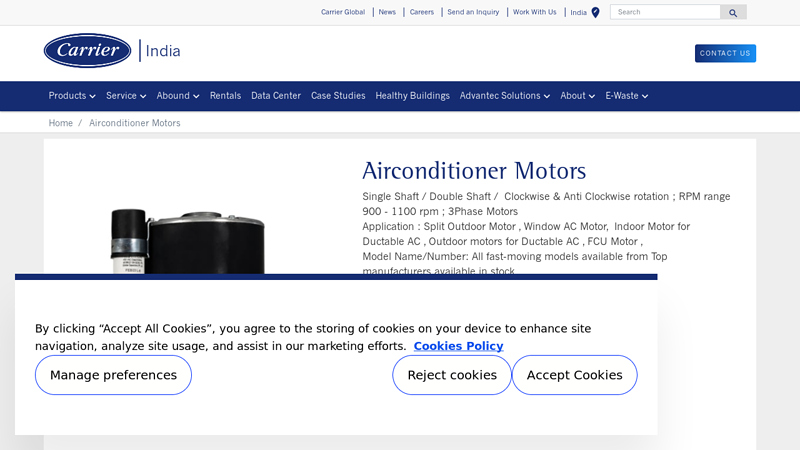
Task: Click the Airconditioner Motors page heading
Action: coord(474,170)
